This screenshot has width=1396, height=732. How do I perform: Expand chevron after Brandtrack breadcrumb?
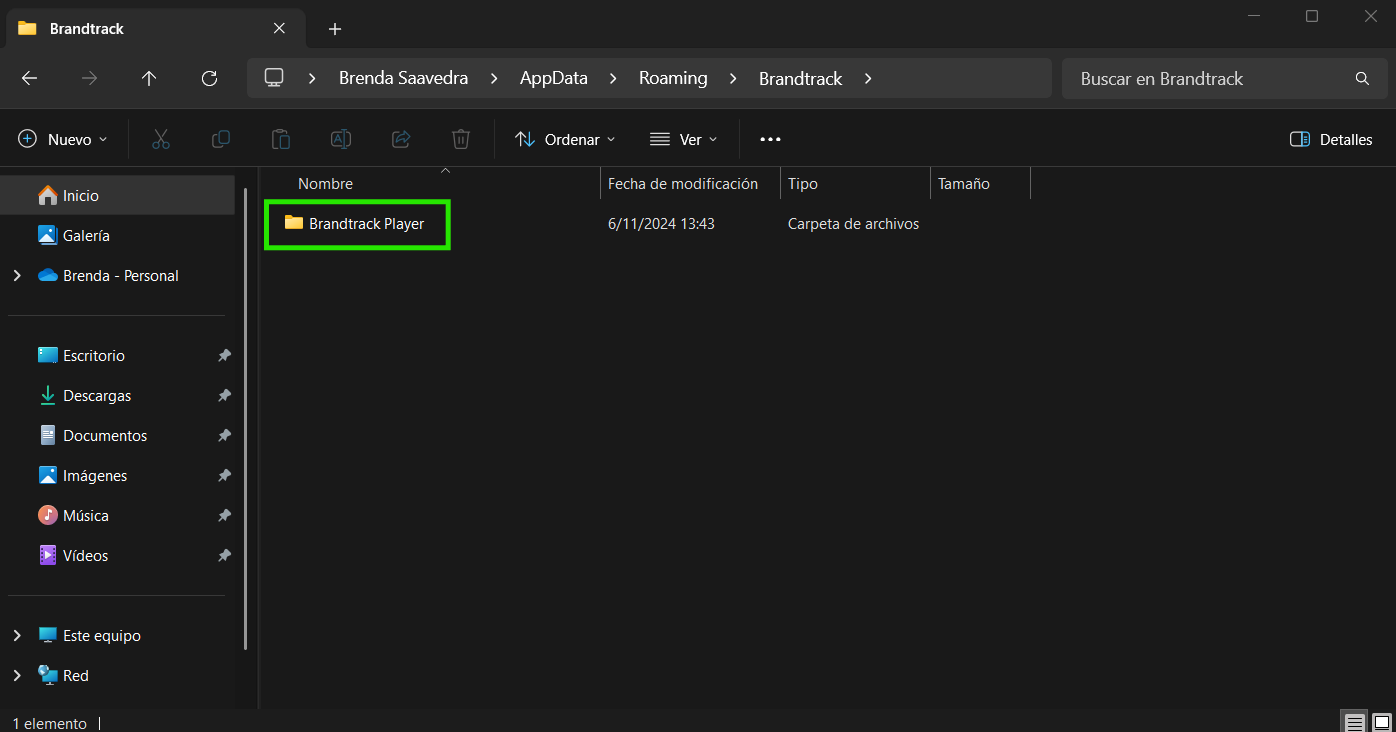867,78
